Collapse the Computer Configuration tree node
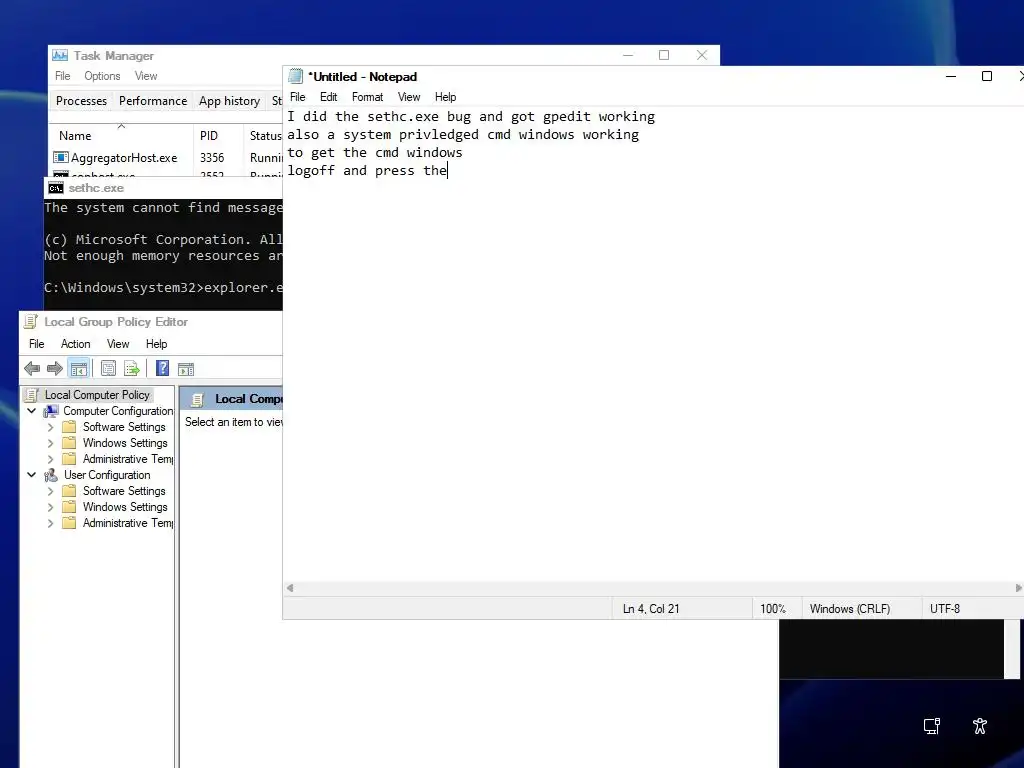1024x768 pixels. click(31, 411)
